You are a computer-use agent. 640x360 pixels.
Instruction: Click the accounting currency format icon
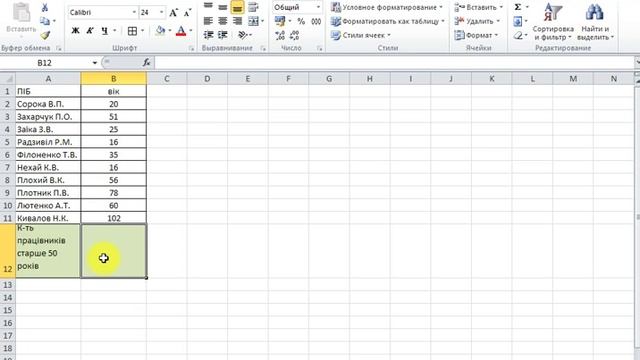click(x=280, y=21)
